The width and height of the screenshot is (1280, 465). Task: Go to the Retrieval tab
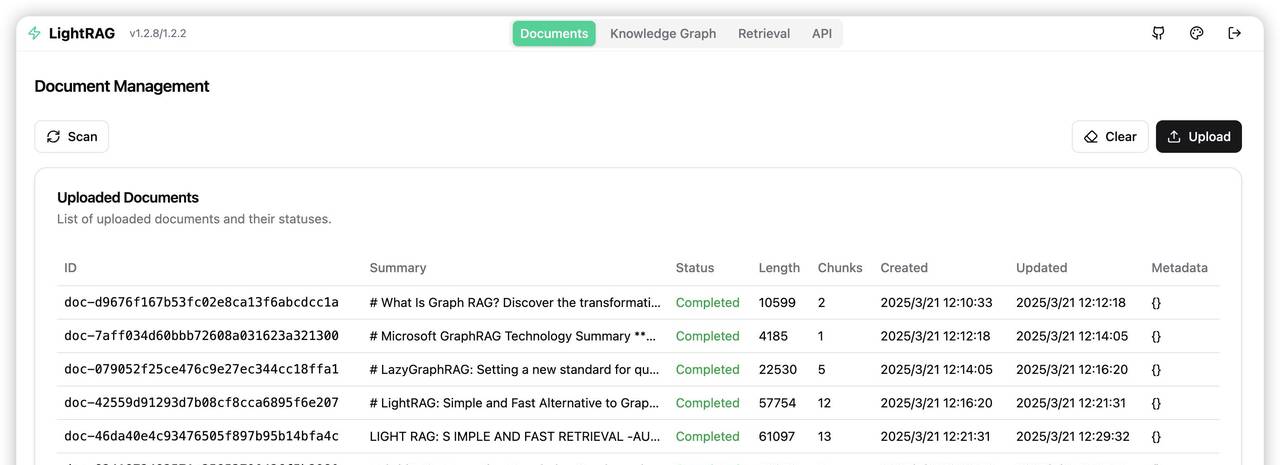[764, 33]
